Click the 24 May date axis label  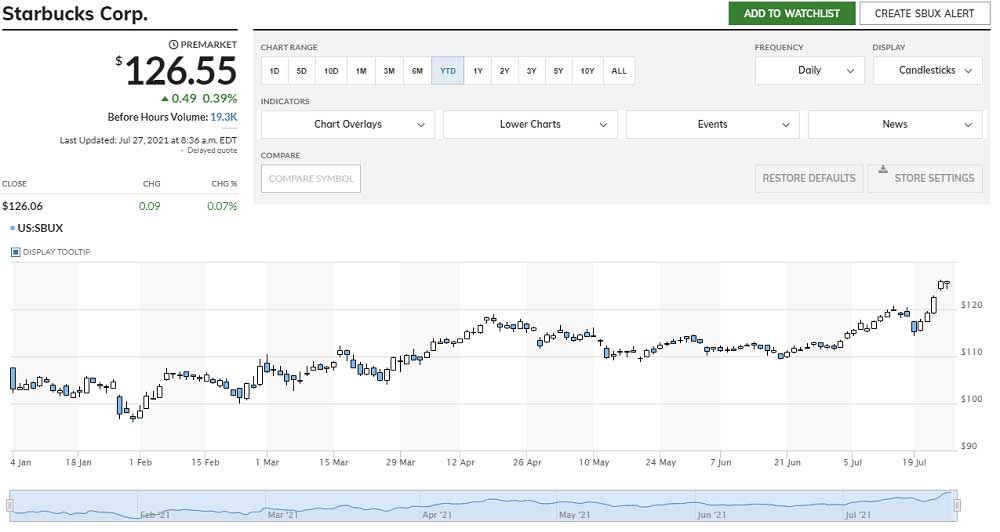click(660, 462)
